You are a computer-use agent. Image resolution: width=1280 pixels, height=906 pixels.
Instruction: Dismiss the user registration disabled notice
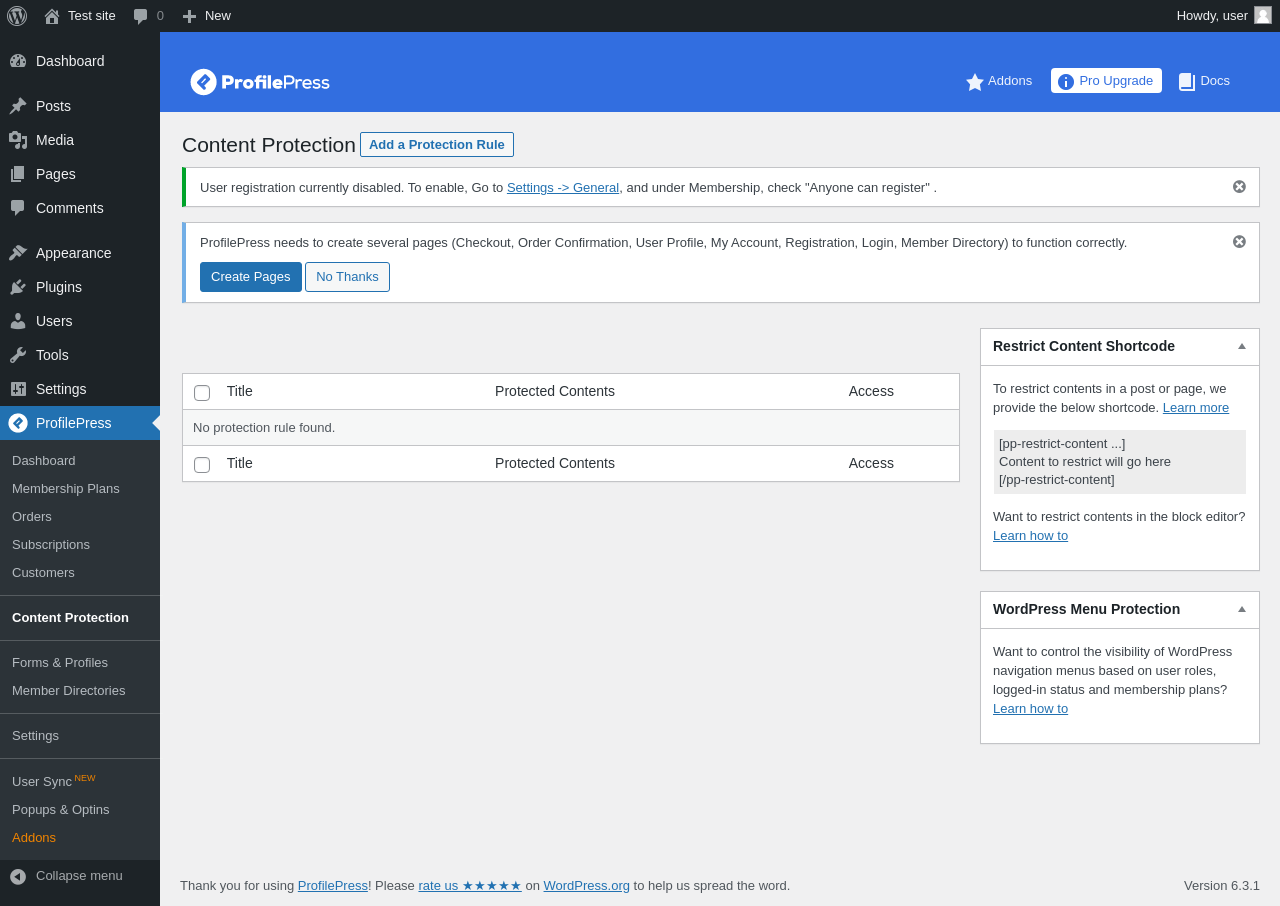(x=1240, y=187)
